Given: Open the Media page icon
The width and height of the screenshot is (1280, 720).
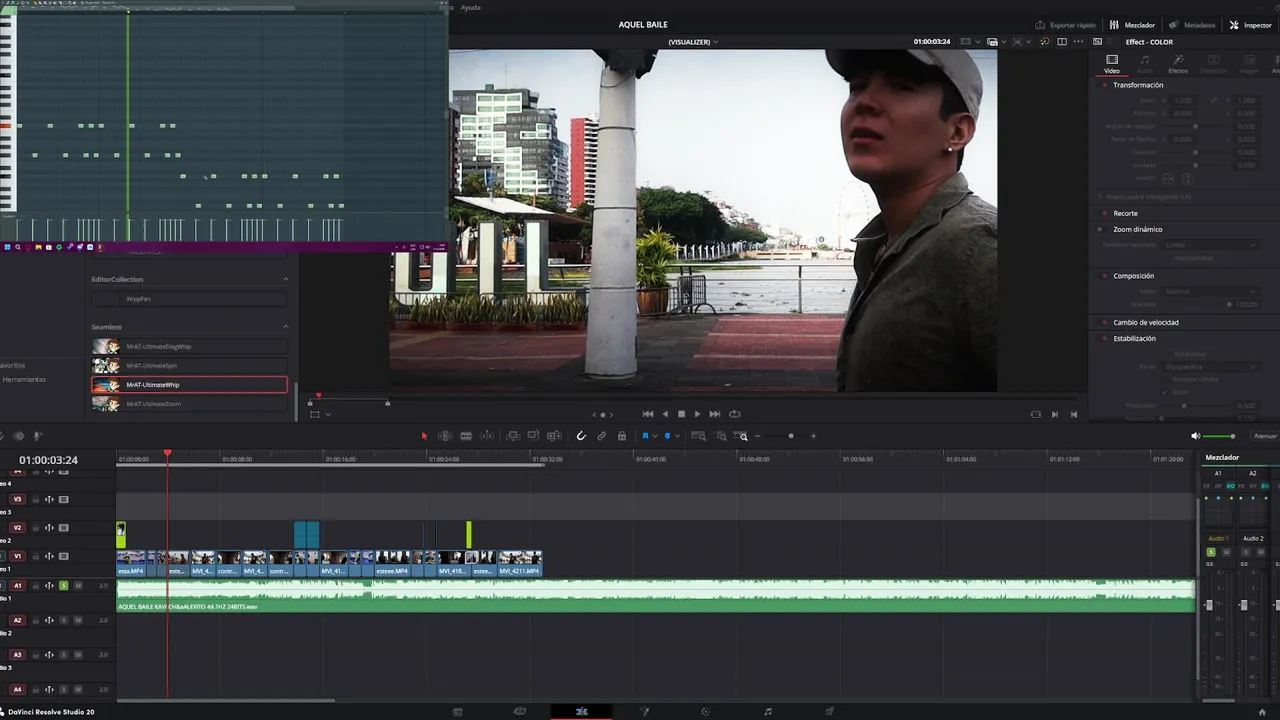Looking at the screenshot, I should tap(457, 712).
